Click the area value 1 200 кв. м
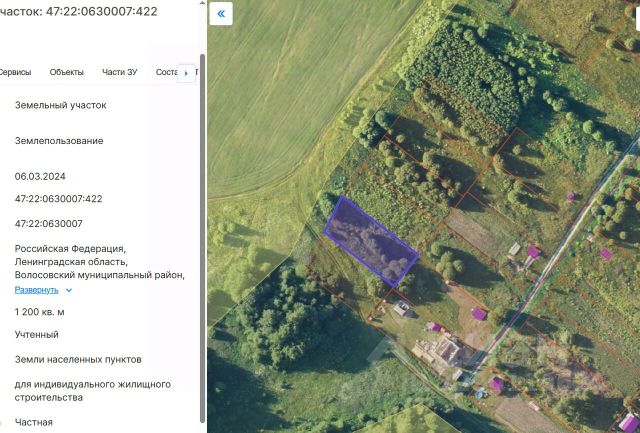 (x=40, y=312)
